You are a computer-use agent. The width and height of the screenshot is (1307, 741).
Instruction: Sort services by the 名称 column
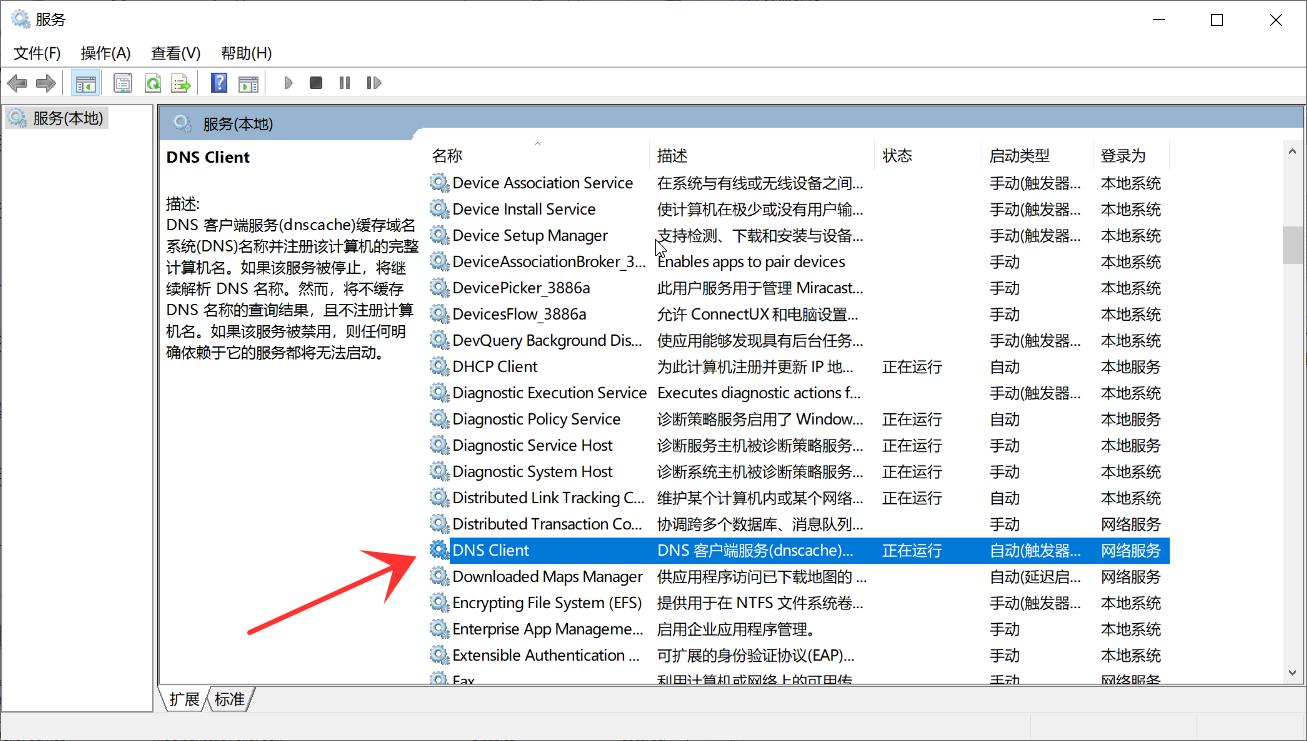point(447,155)
